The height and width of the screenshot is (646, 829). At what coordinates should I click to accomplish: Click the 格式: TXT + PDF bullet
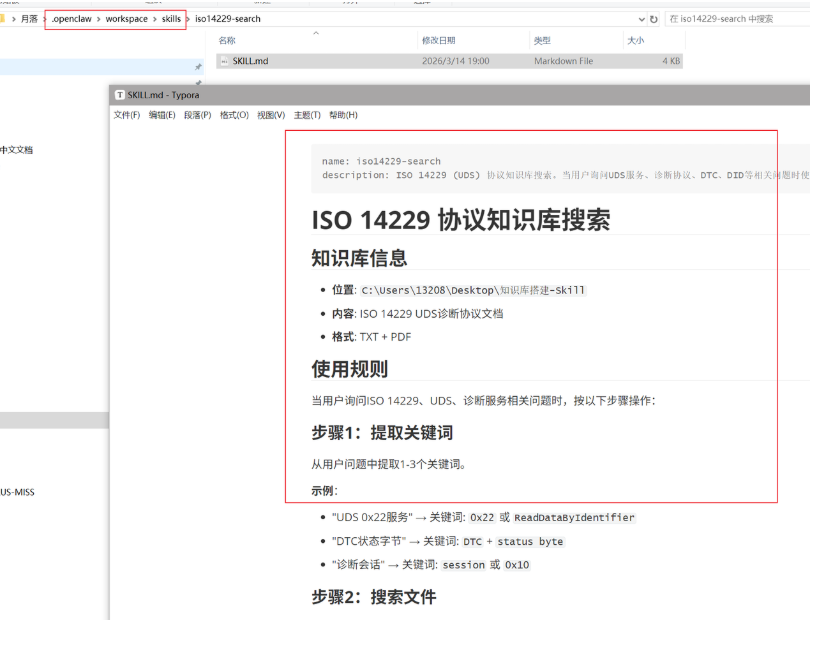(x=371, y=337)
